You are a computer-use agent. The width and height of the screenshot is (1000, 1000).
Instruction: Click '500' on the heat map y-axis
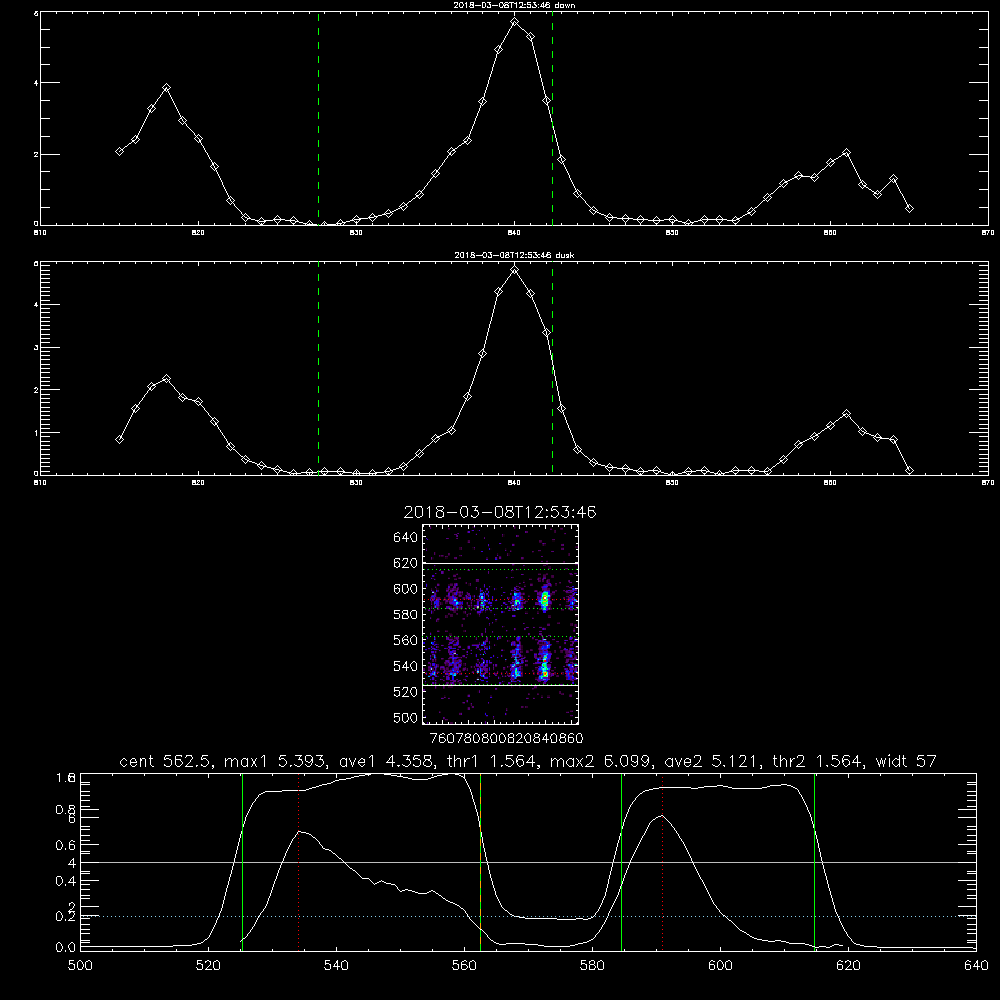point(406,717)
